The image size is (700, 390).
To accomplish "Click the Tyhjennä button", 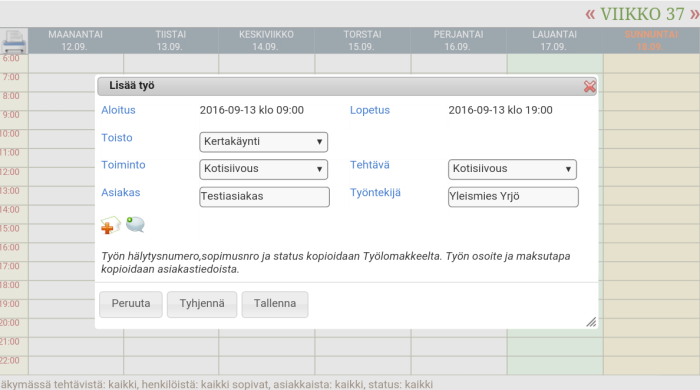I will coord(202,304).
